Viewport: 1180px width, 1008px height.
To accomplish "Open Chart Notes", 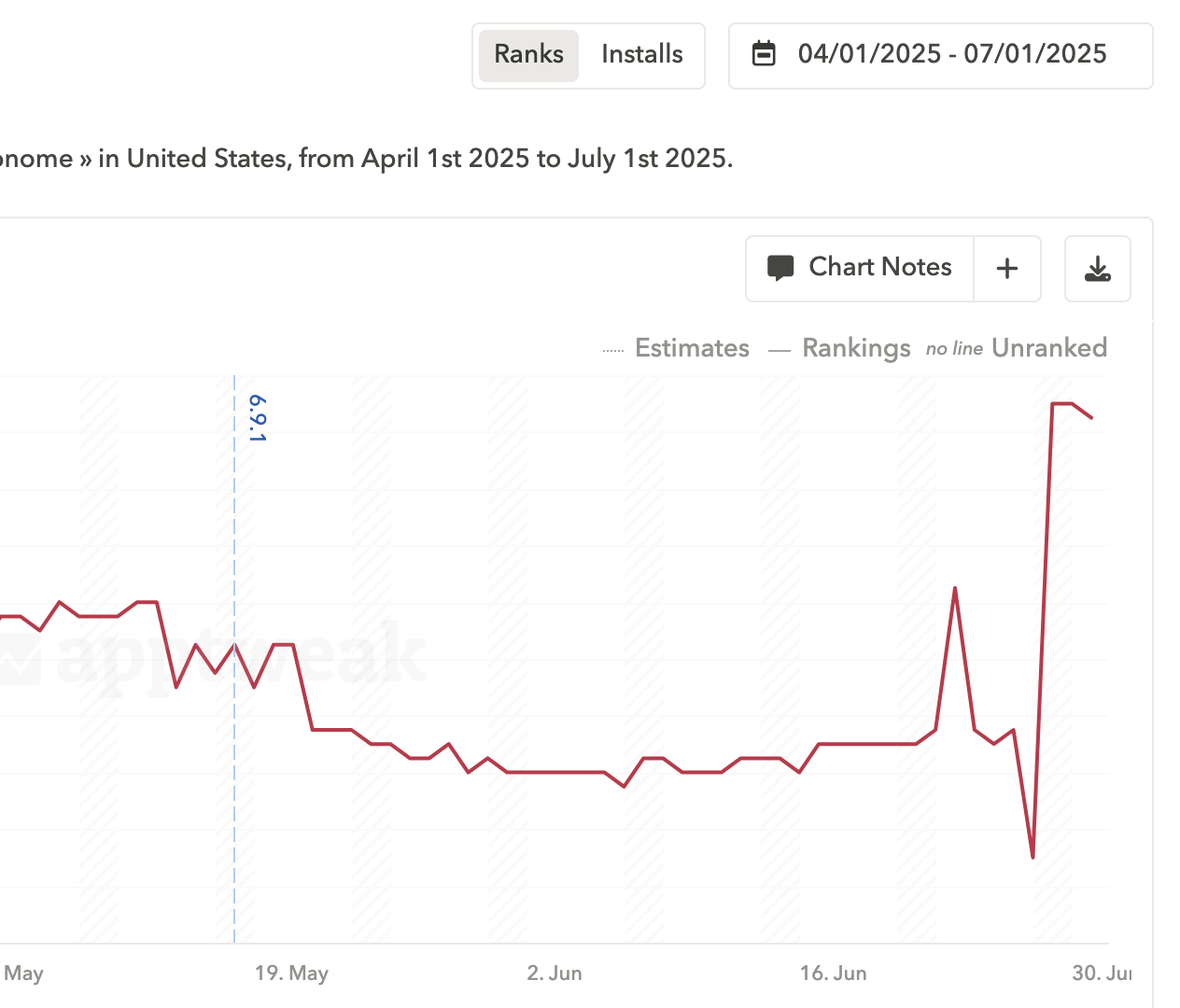I will point(860,269).
